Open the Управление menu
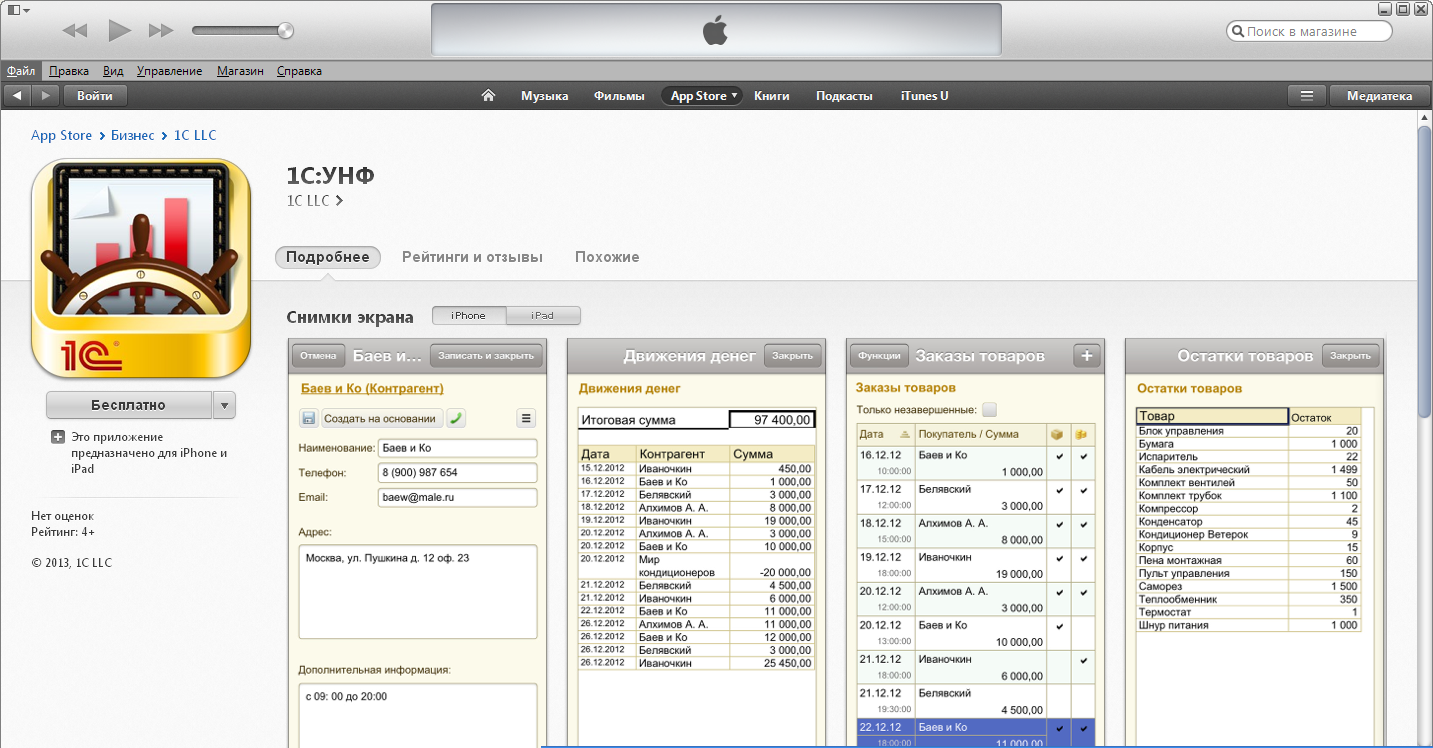 click(x=169, y=71)
